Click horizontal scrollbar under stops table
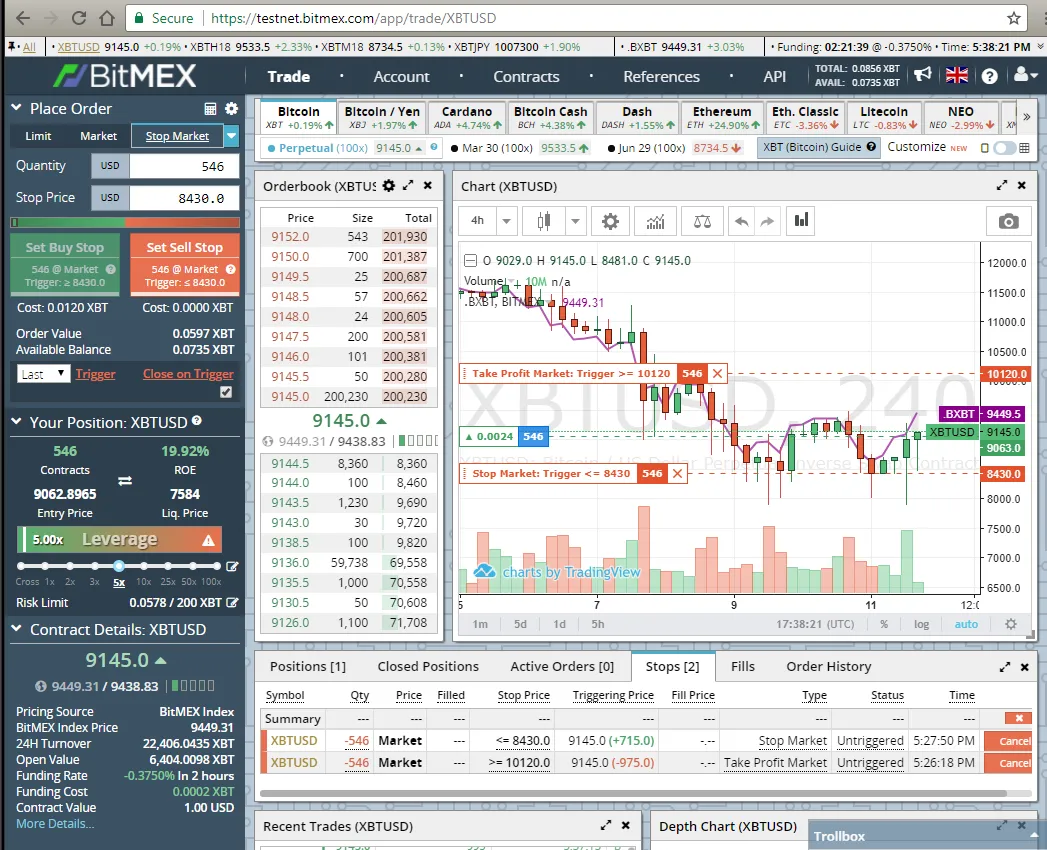This screenshot has height=850, width=1047. tap(633, 794)
